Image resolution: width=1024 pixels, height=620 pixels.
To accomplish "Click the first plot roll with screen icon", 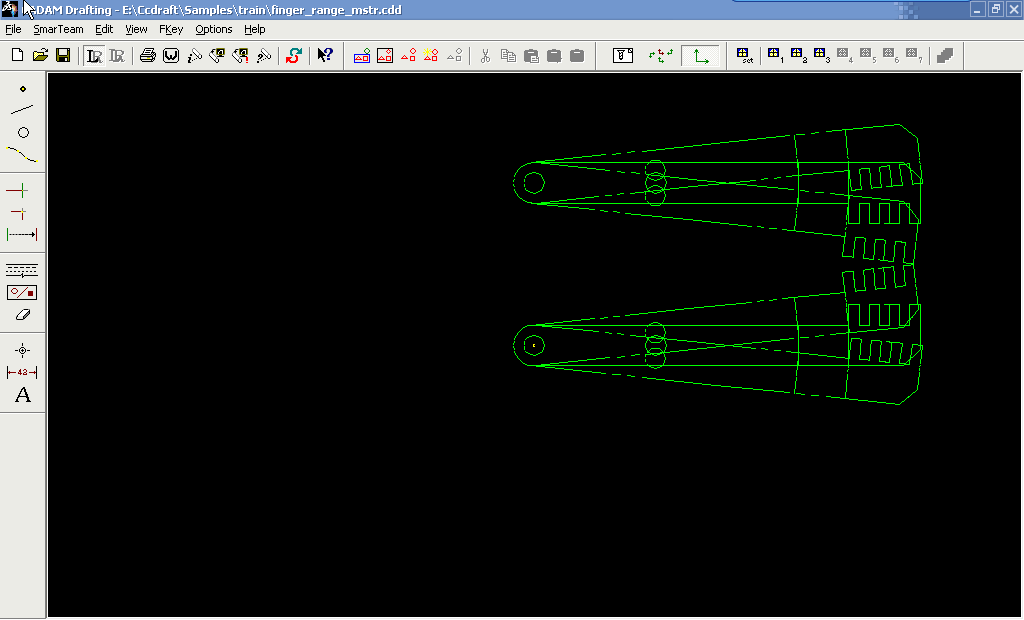I will tap(217, 56).
